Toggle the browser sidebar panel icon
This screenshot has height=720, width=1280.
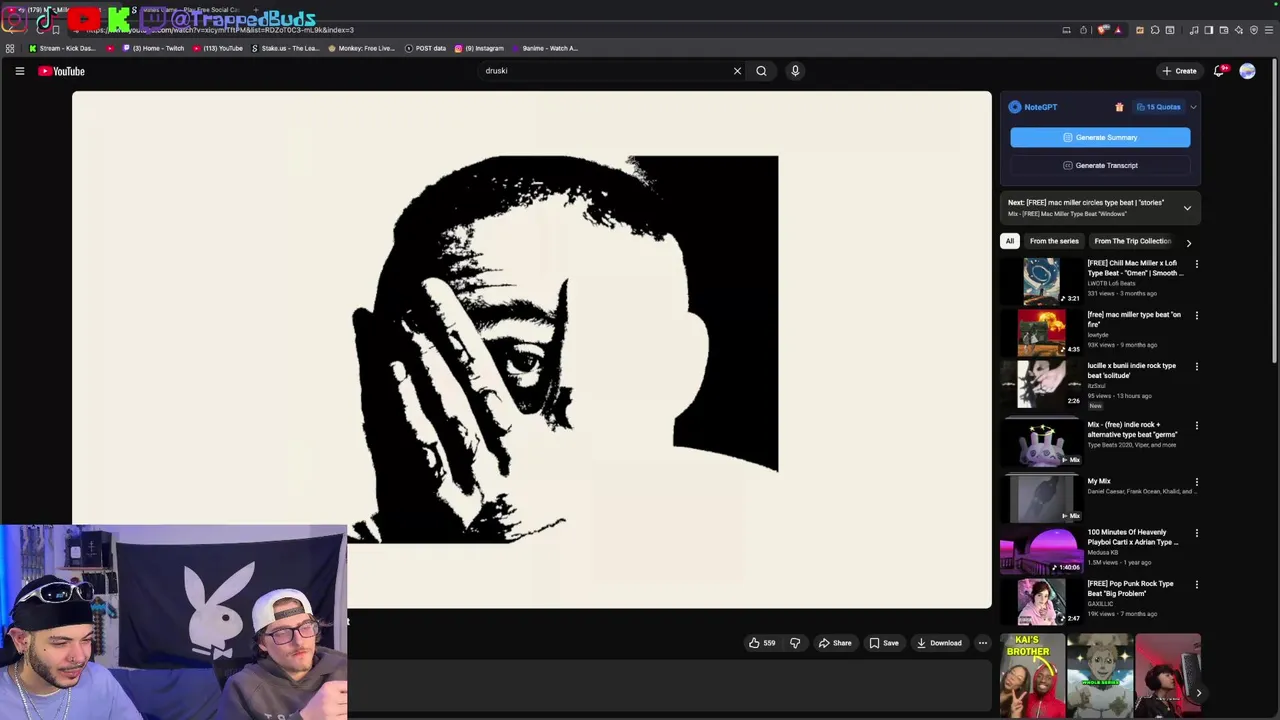coord(1208,30)
